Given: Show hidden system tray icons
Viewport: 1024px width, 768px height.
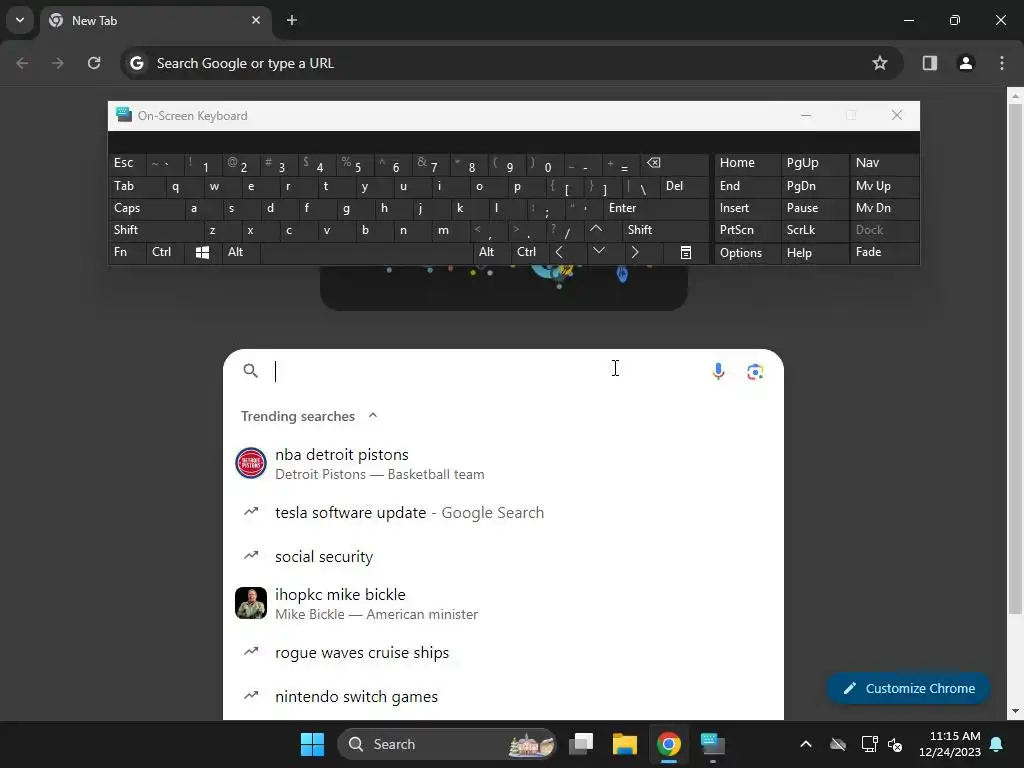Looking at the screenshot, I should (806, 744).
